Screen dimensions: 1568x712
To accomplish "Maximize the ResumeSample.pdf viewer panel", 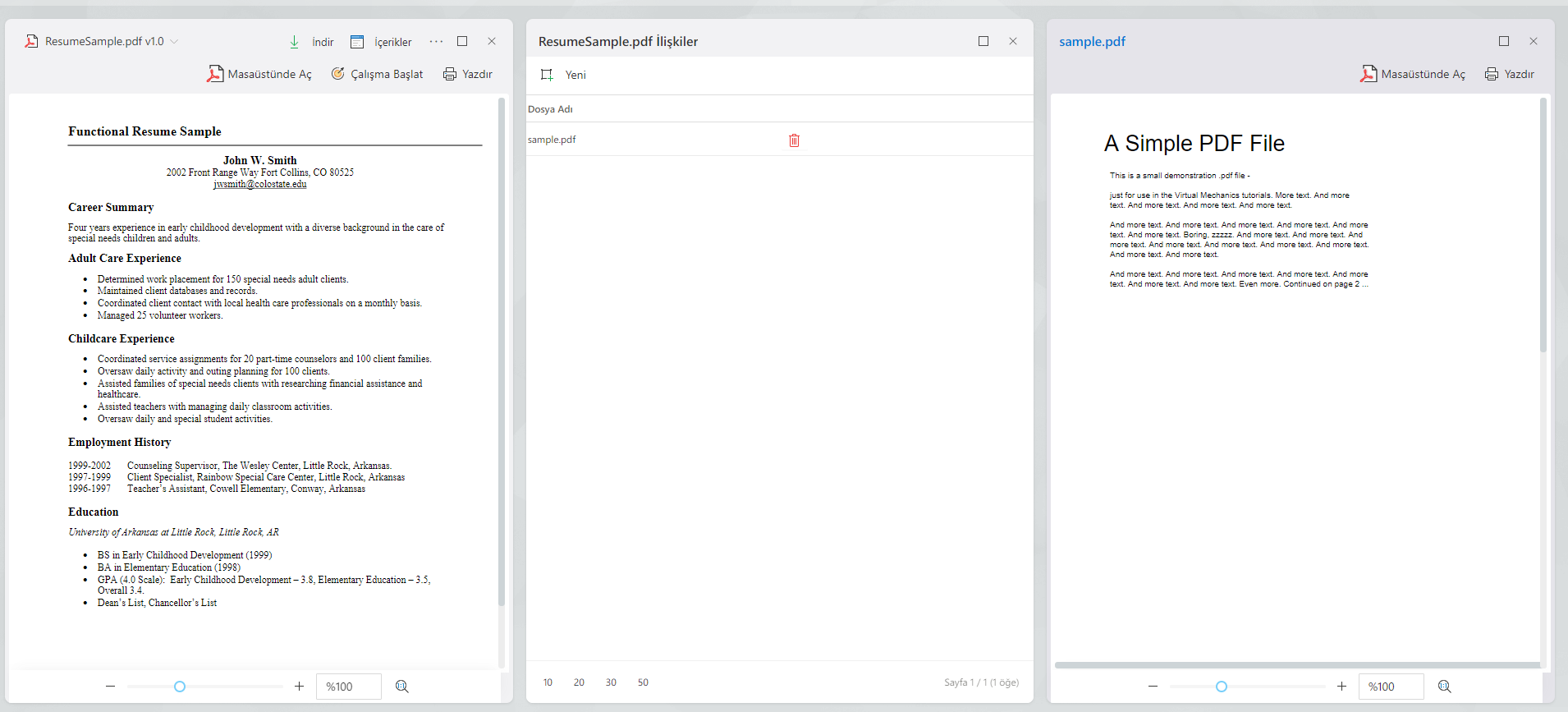I will coord(462,41).
